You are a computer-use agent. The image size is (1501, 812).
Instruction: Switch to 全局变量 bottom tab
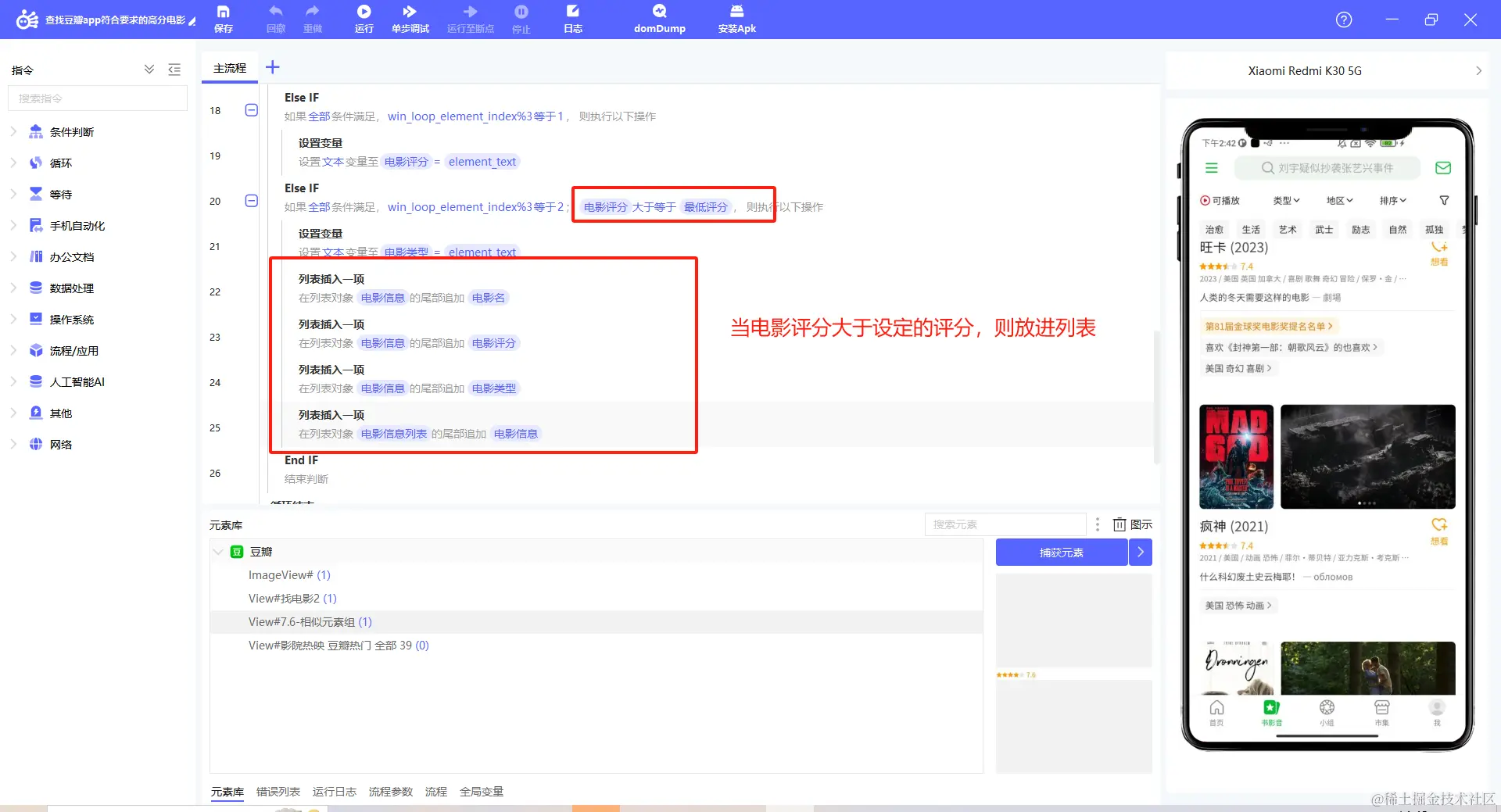pos(482,792)
